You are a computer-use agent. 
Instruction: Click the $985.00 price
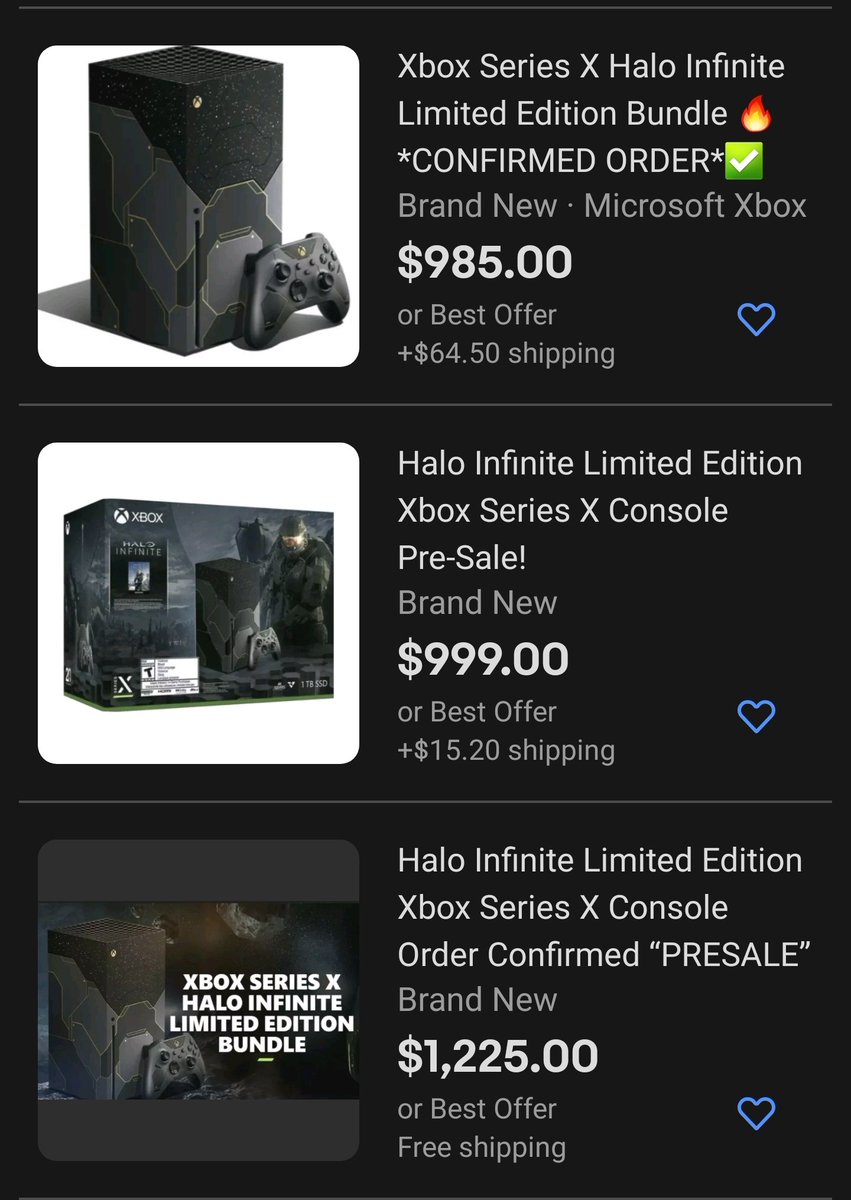(485, 262)
